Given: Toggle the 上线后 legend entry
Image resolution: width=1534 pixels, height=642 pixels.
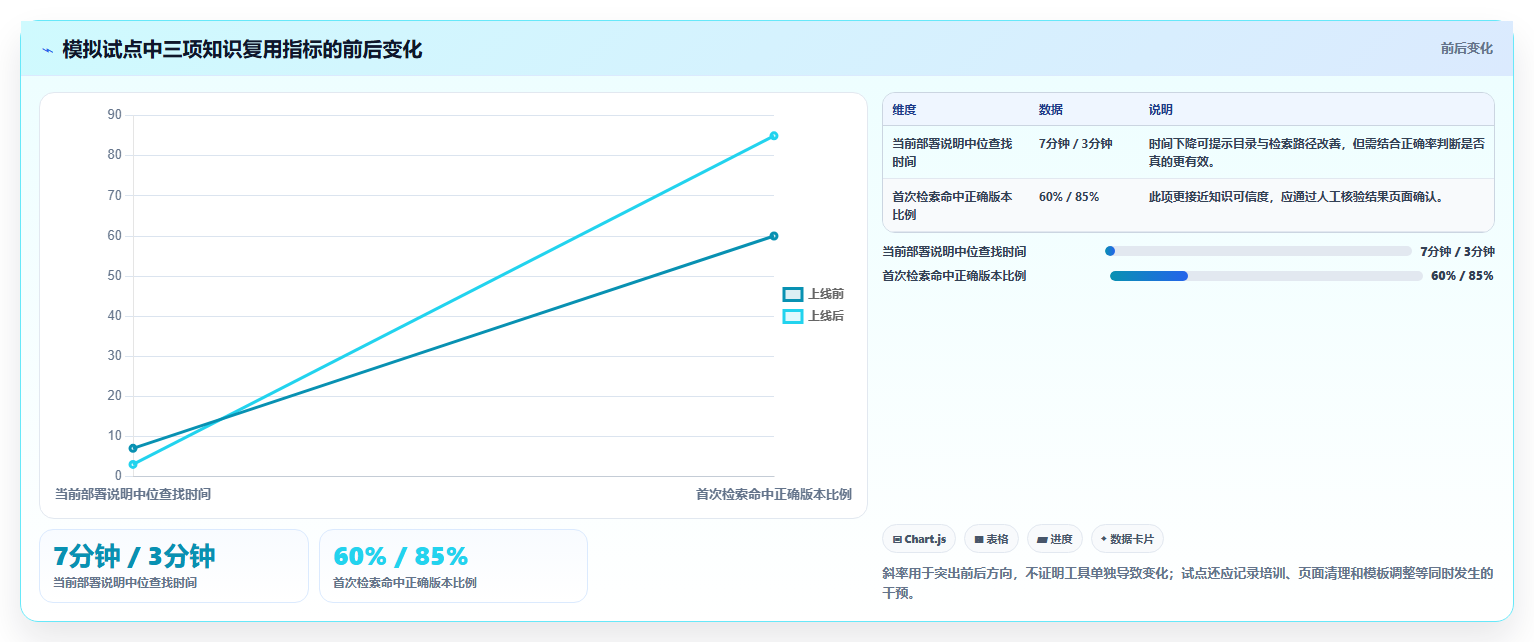Looking at the screenshot, I should (x=814, y=316).
